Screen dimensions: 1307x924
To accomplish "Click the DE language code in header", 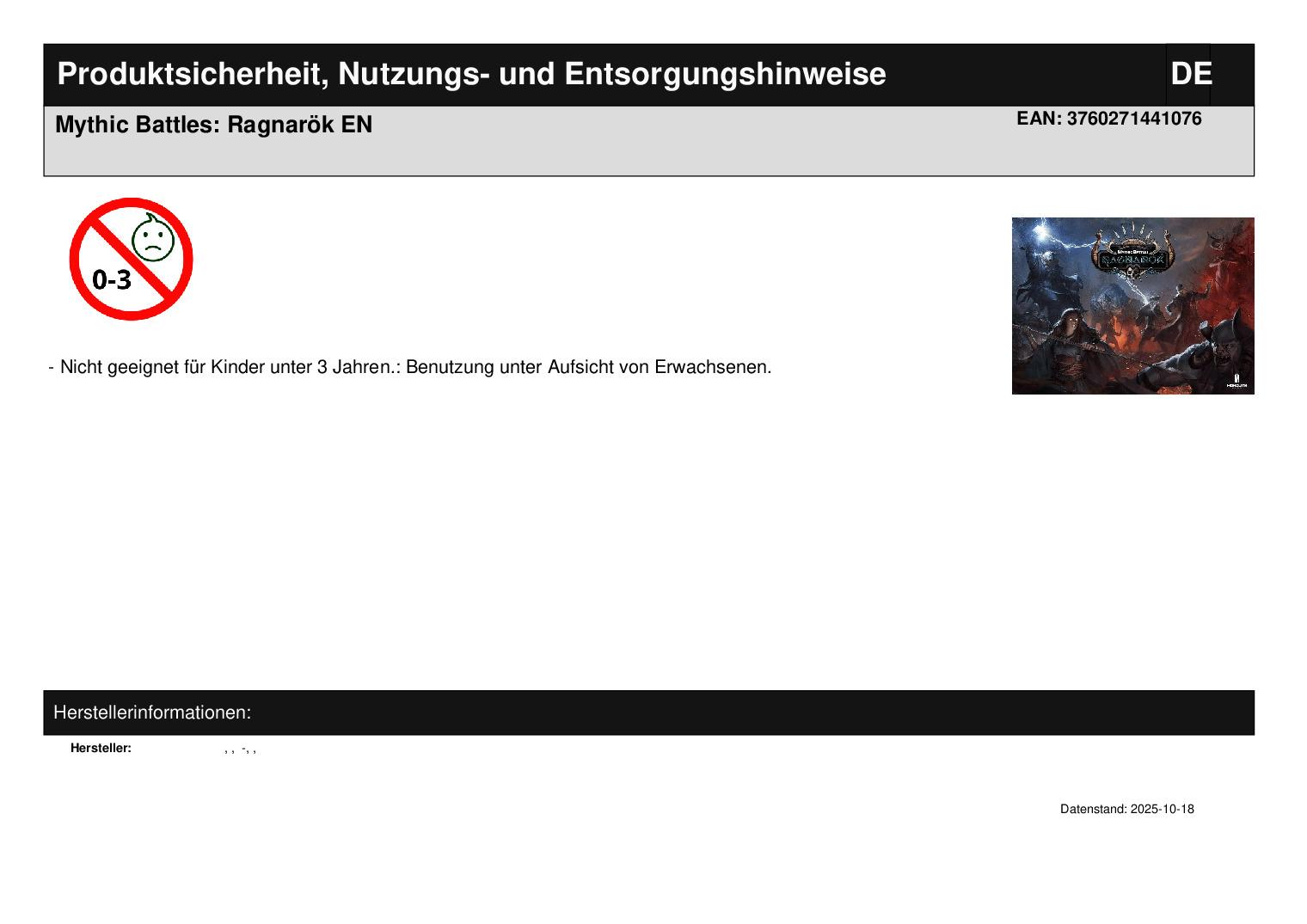I will (1191, 75).
